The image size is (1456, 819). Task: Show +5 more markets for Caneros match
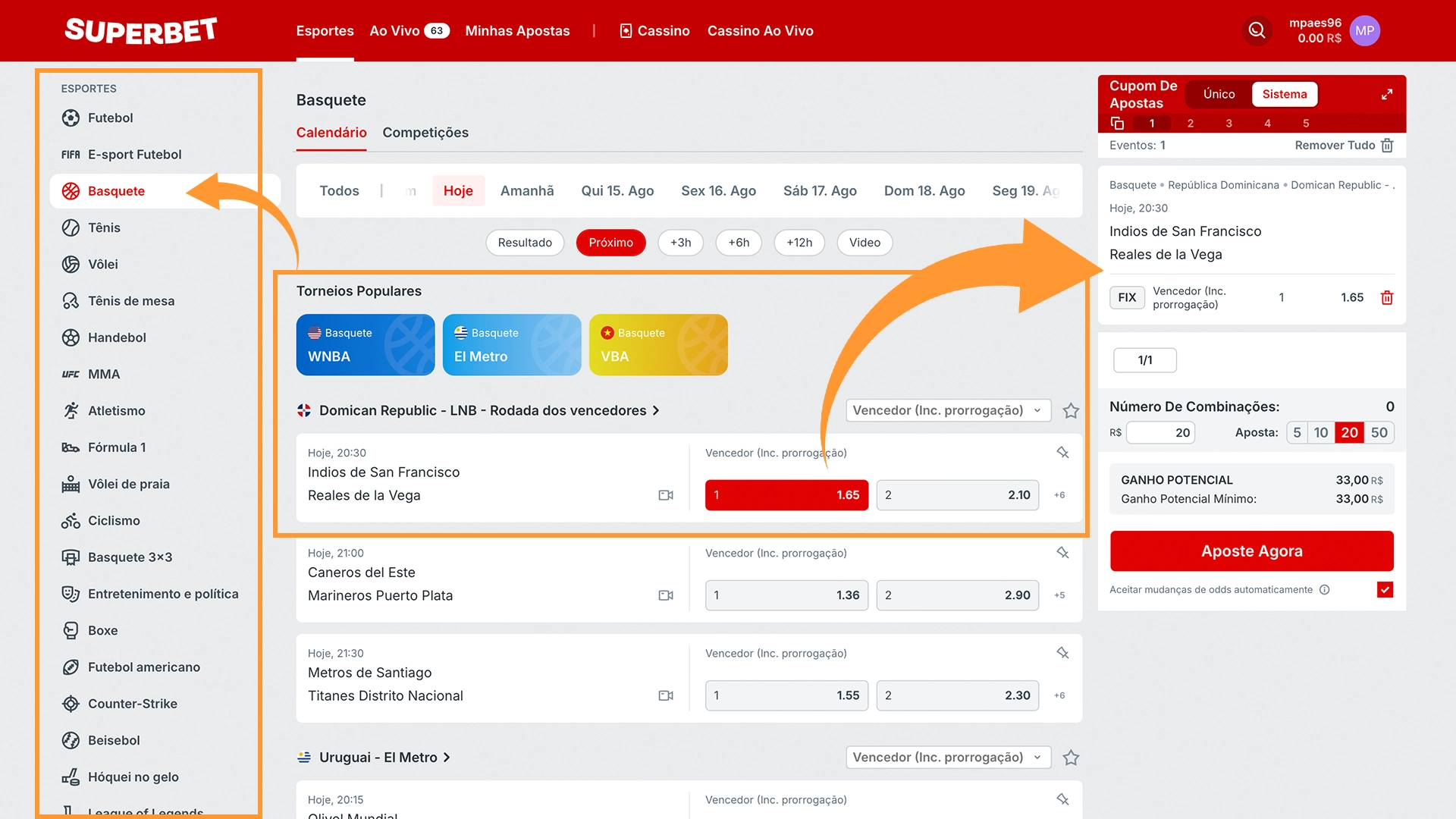coord(1059,595)
